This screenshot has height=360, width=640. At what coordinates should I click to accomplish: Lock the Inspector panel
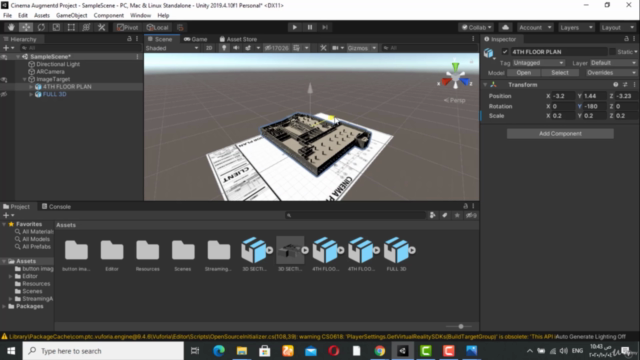pos(626,39)
